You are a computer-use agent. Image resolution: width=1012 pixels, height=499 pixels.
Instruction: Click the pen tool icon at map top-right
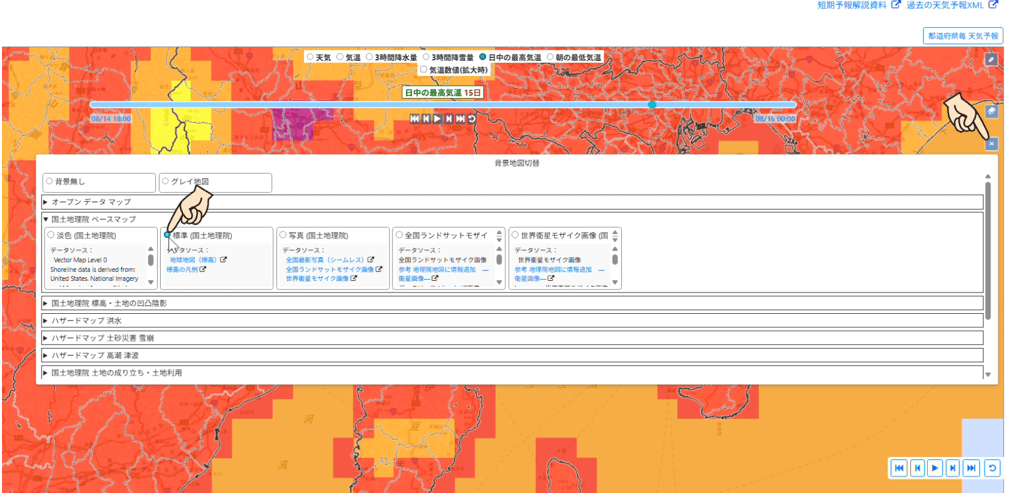pyautogui.click(x=990, y=59)
